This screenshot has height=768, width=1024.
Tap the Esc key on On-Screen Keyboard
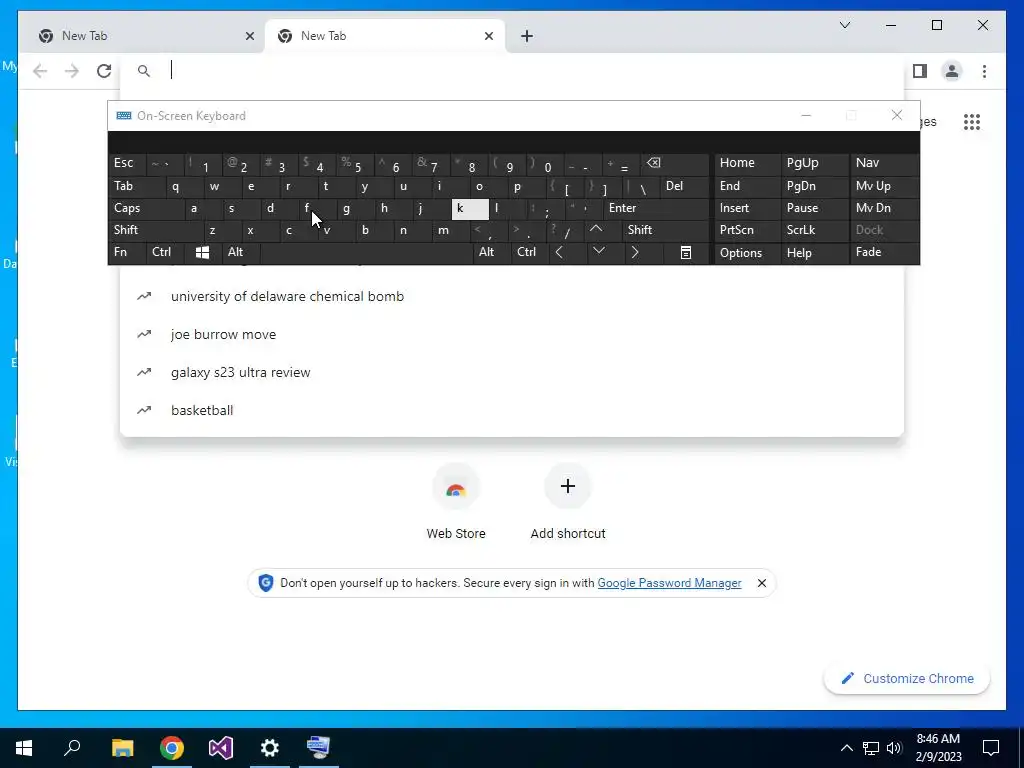[x=127, y=163]
